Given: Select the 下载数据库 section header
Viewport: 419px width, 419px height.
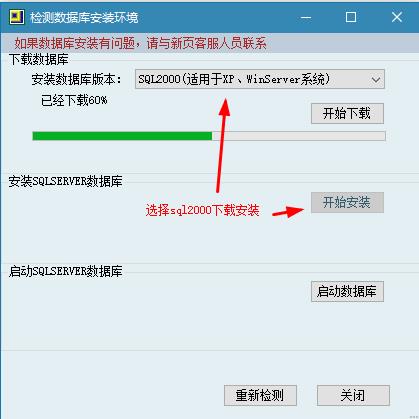Looking at the screenshot, I should point(39,59).
